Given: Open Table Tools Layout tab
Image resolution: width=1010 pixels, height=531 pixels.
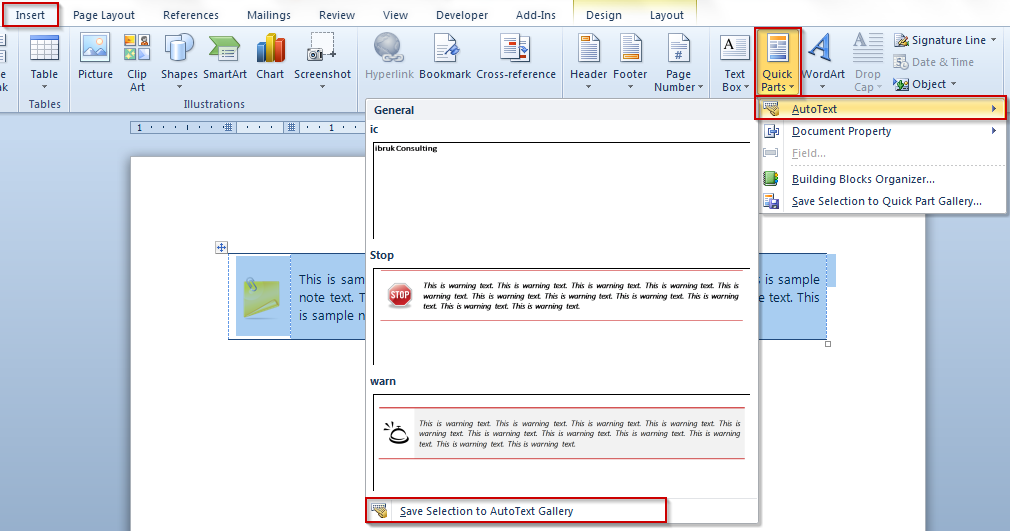Looking at the screenshot, I should (x=666, y=15).
